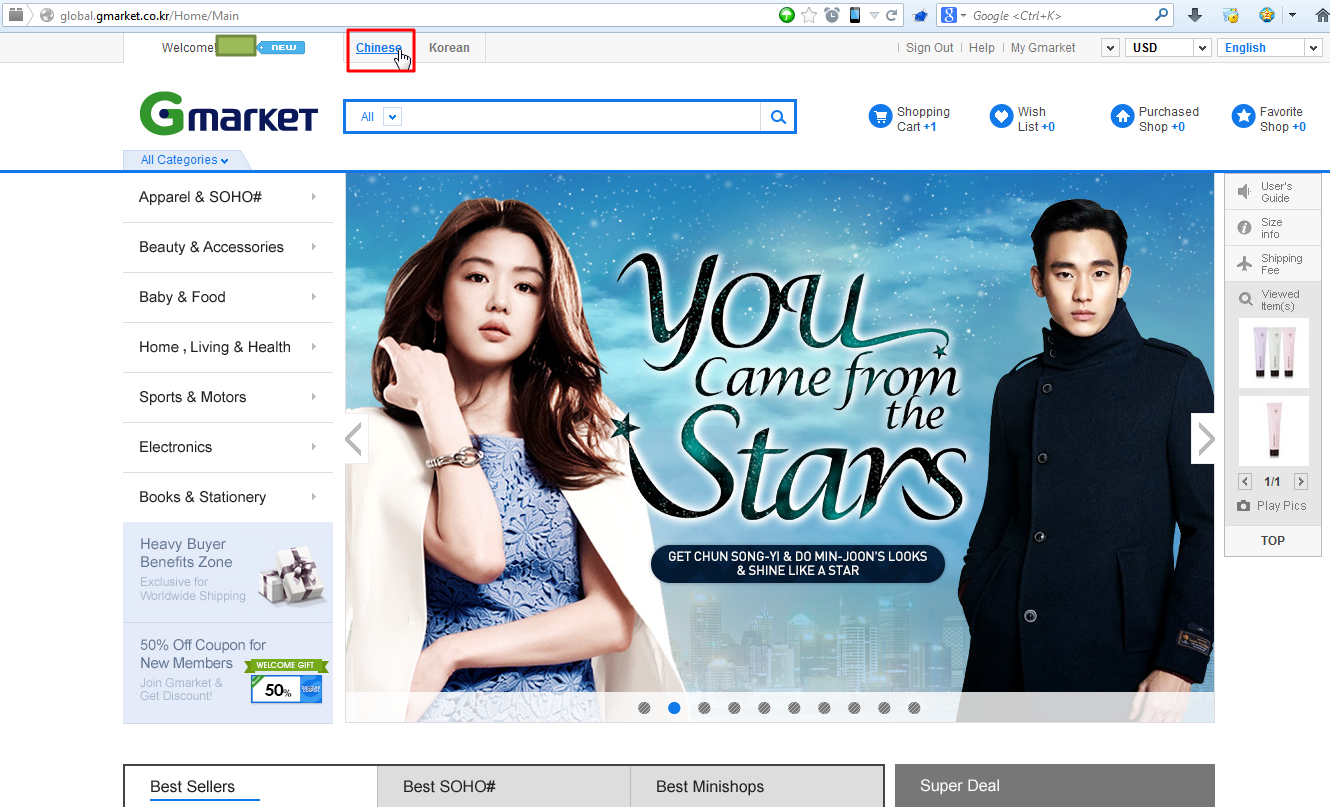The width and height of the screenshot is (1330, 807).
Task: Switch to the Best SOHO# tab
Action: click(x=504, y=786)
